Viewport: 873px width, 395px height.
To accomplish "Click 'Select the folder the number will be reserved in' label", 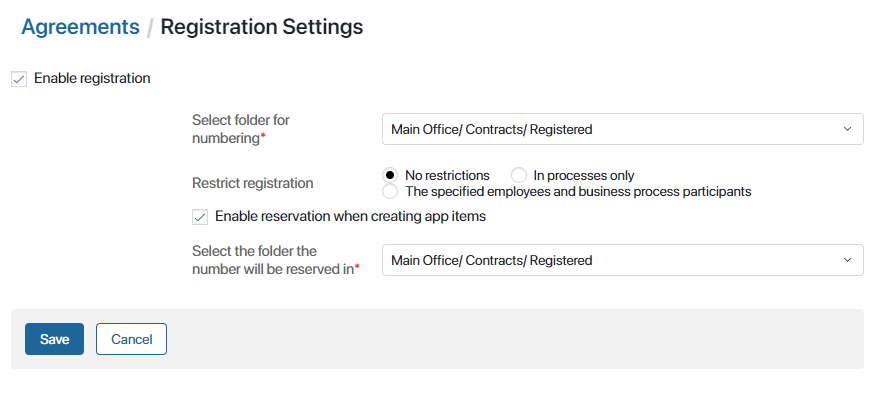I will [276, 260].
